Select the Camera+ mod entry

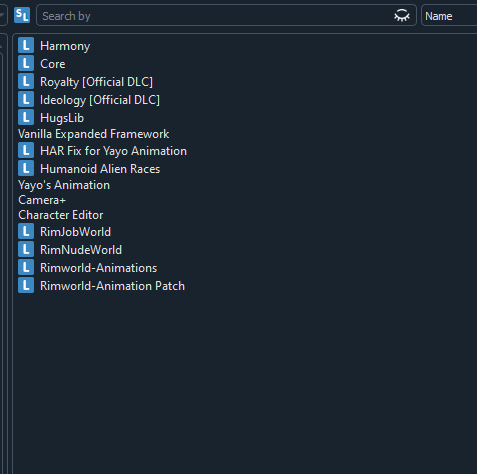click(x=42, y=200)
